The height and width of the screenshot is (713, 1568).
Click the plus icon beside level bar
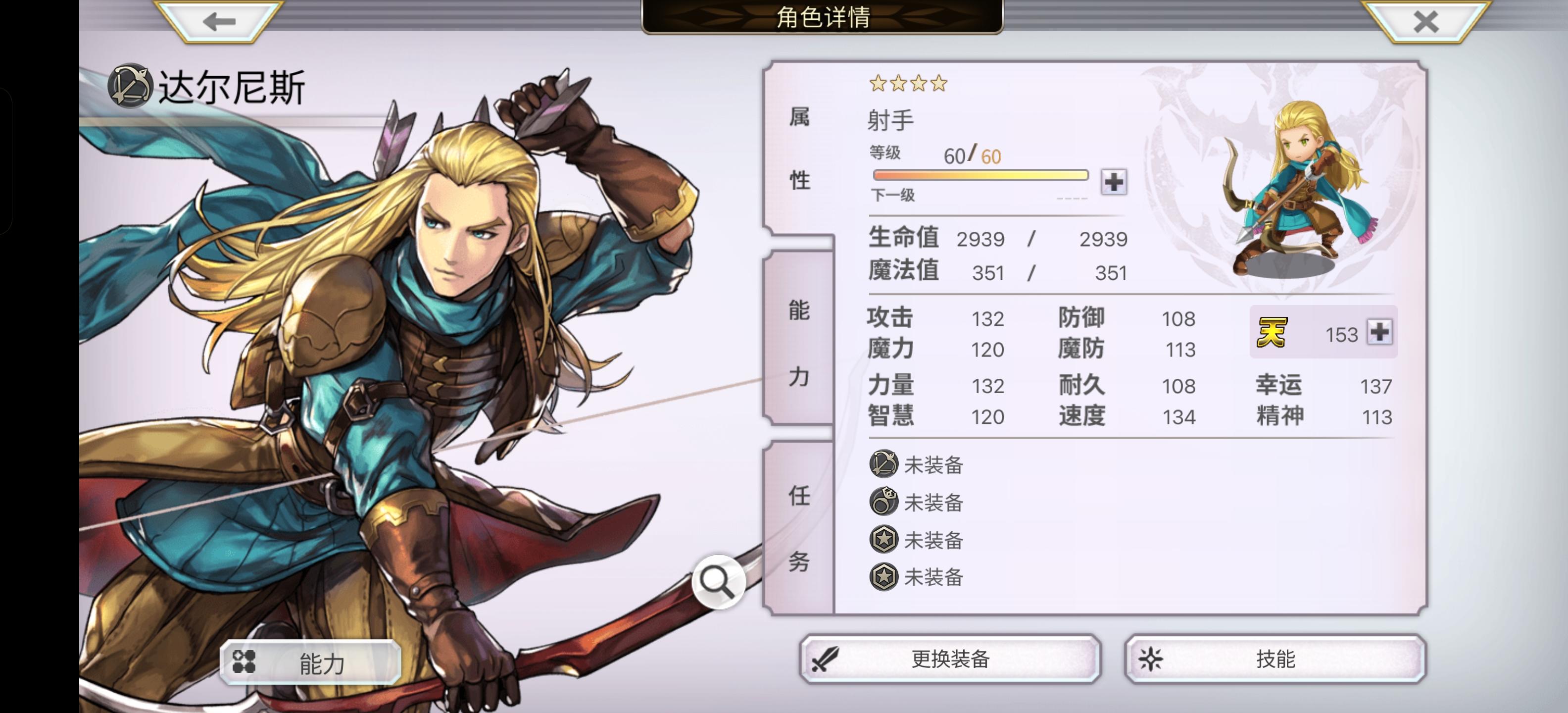(x=1114, y=181)
